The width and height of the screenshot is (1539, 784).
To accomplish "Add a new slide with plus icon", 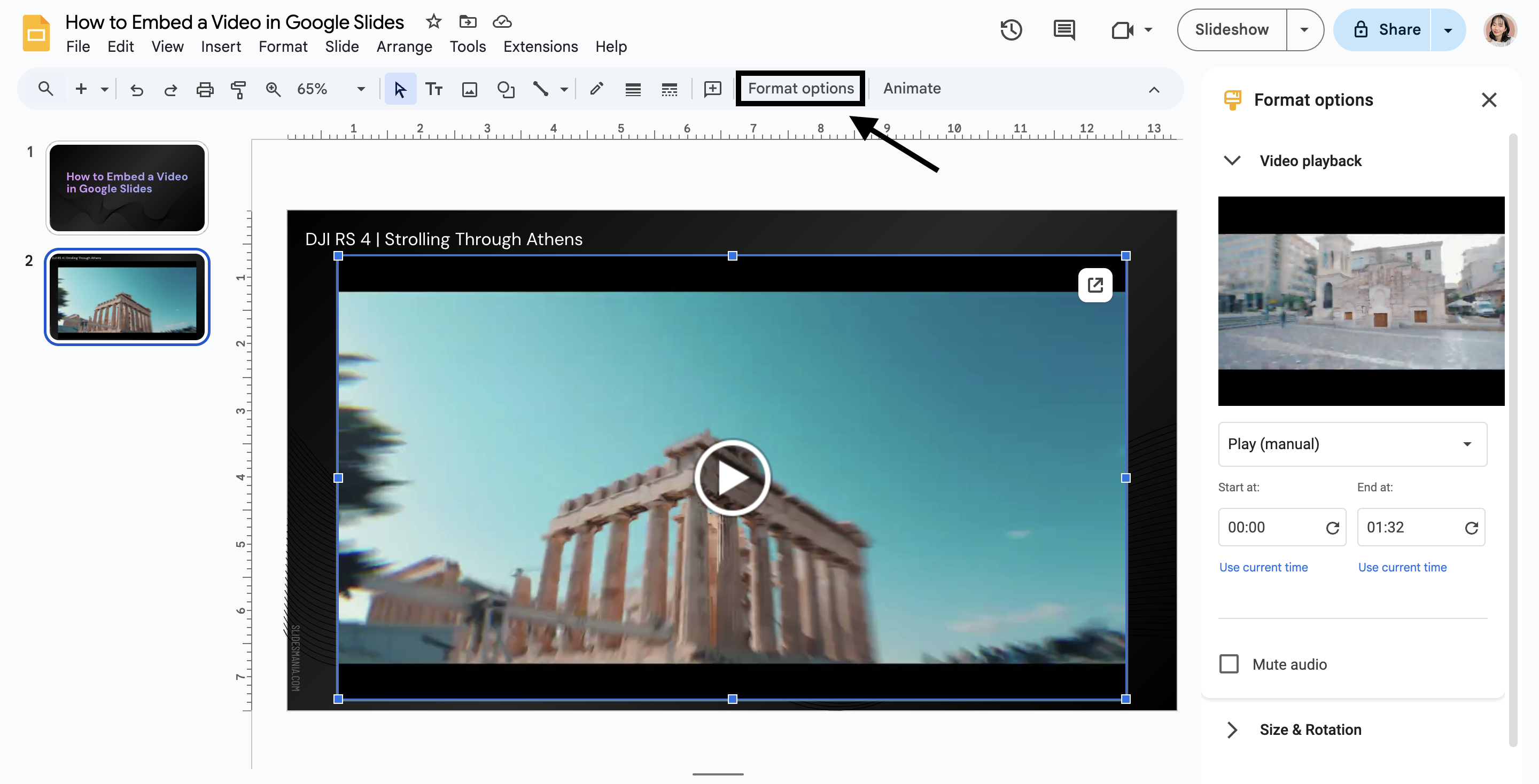I will (x=81, y=89).
